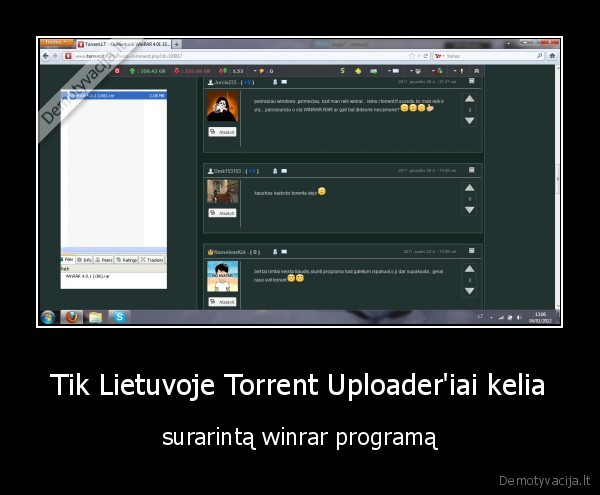
Task: Open the search engine dropdown arrow
Action: click(443, 56)
